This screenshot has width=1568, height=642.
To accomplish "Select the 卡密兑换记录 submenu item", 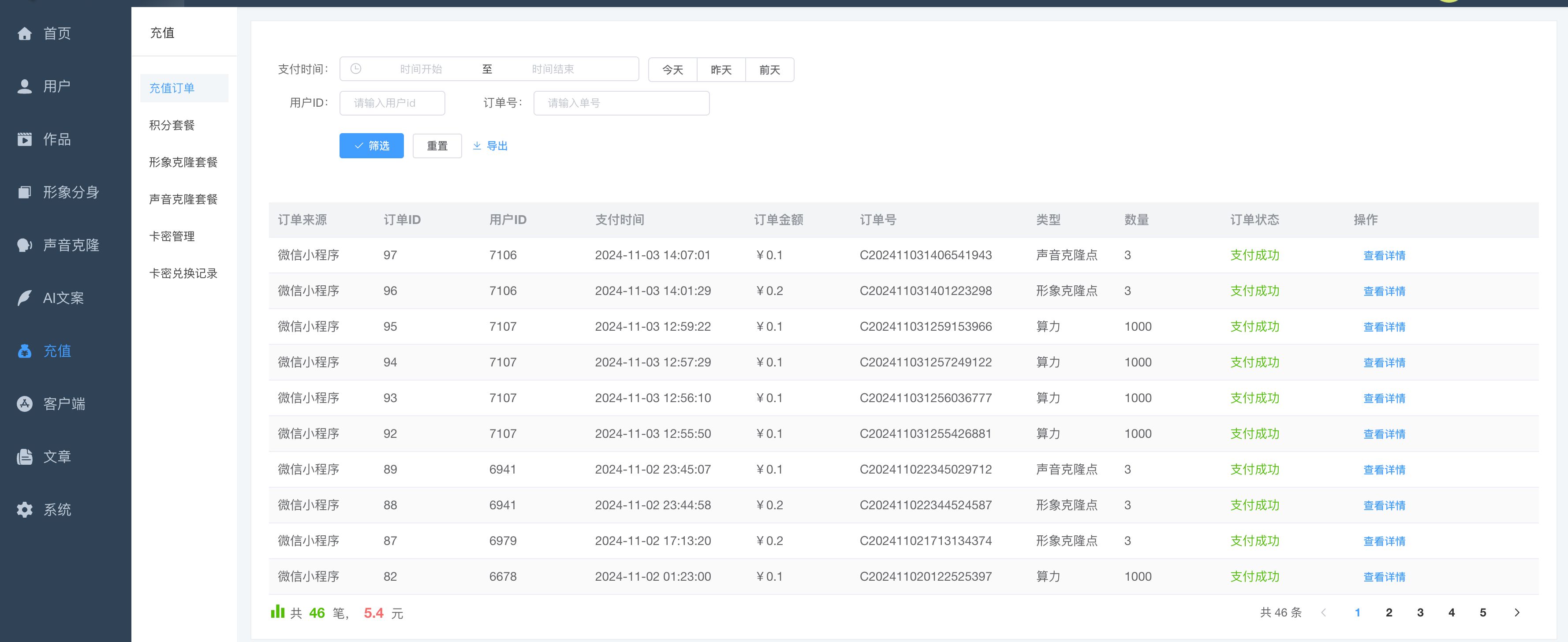I will (x=184, y=274).
